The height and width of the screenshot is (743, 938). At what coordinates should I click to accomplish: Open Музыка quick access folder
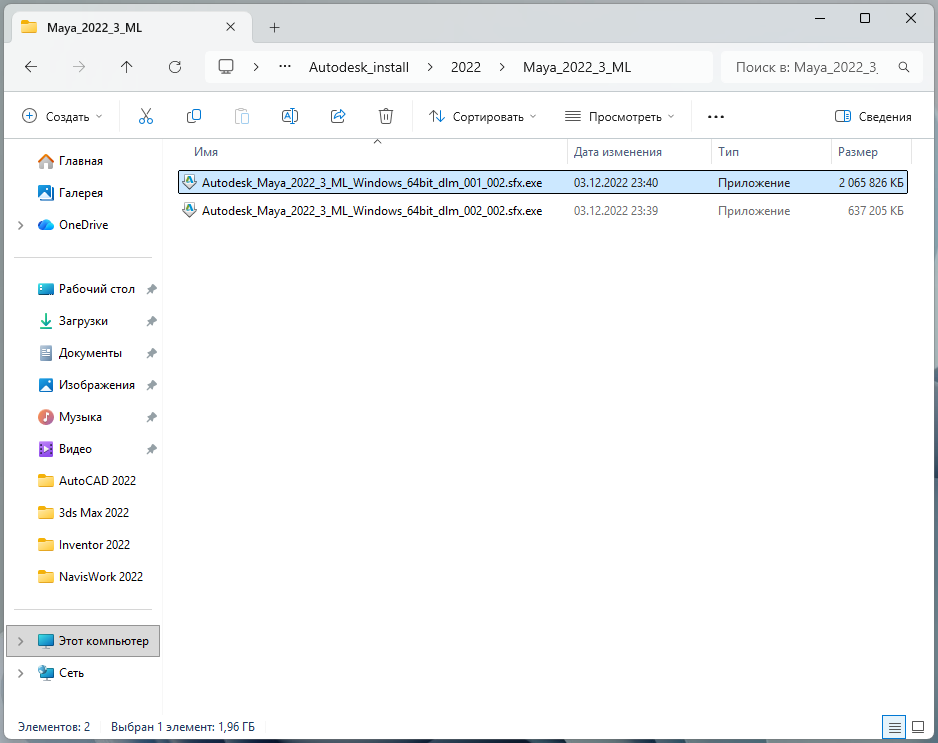pyautogui.click(x=80, y=417)
